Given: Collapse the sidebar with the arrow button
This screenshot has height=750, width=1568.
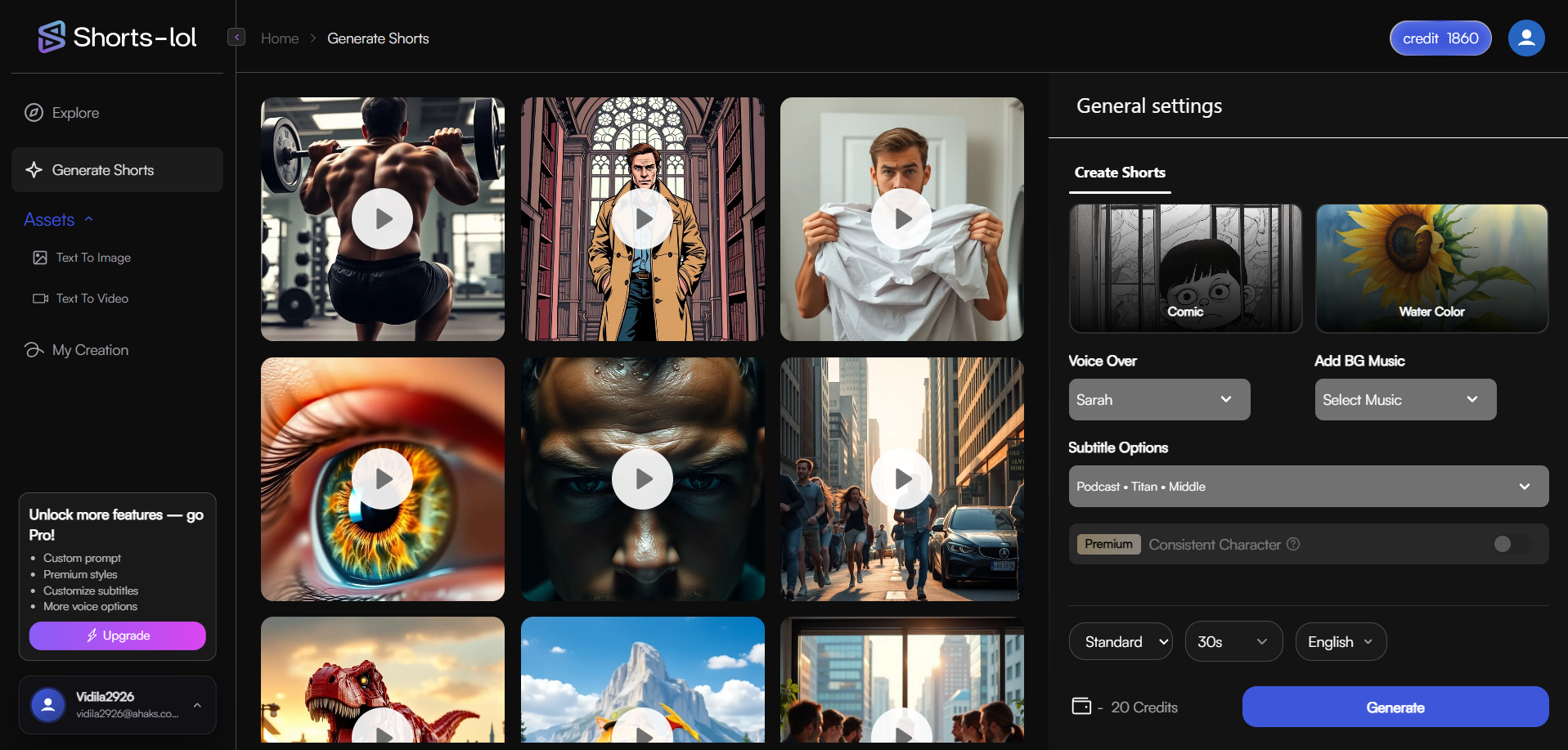Looking at the screenshot, I should (236, 37).
